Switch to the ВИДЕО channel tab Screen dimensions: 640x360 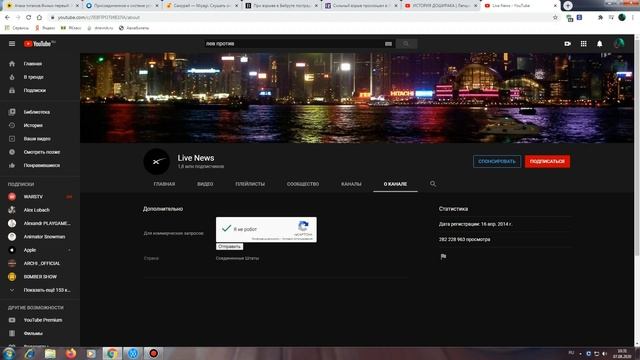(x=205, y=184)
